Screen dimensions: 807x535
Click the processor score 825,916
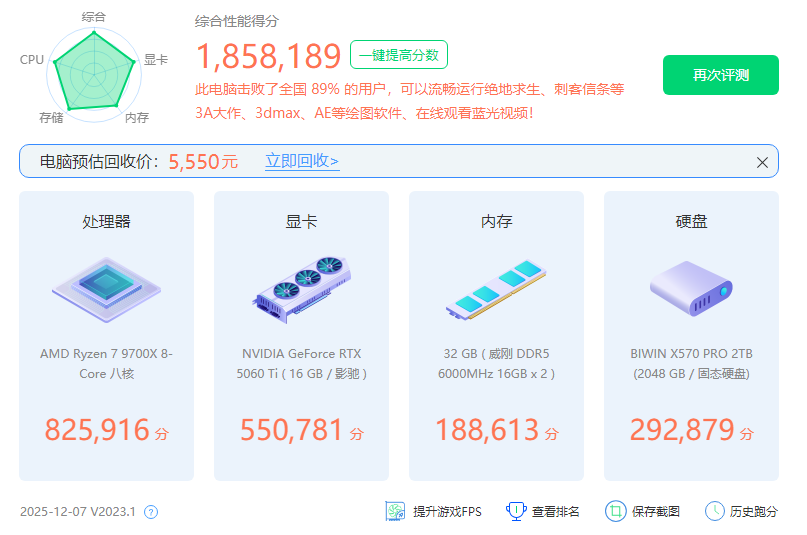click(x=97, y=430)
